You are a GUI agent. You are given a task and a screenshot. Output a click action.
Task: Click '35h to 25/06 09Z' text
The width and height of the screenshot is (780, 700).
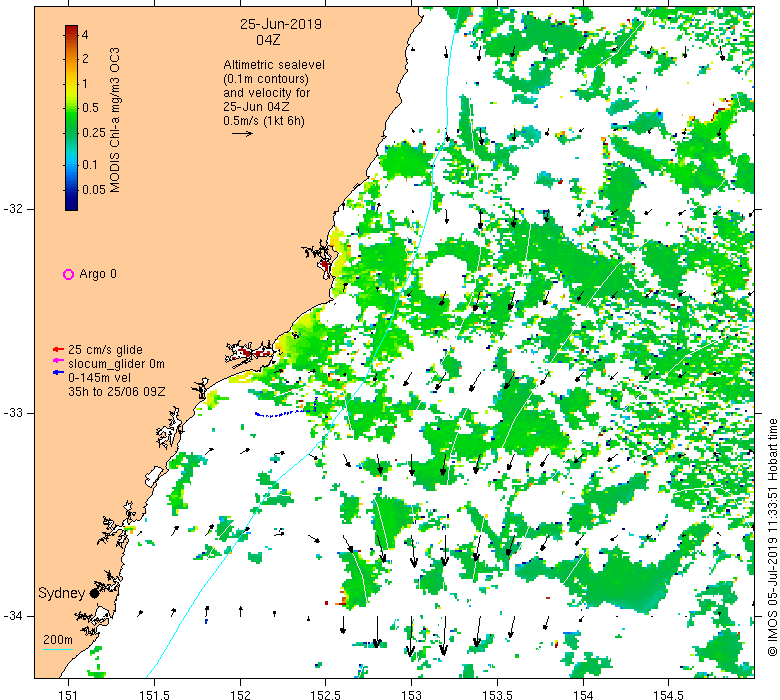[117, 392]
